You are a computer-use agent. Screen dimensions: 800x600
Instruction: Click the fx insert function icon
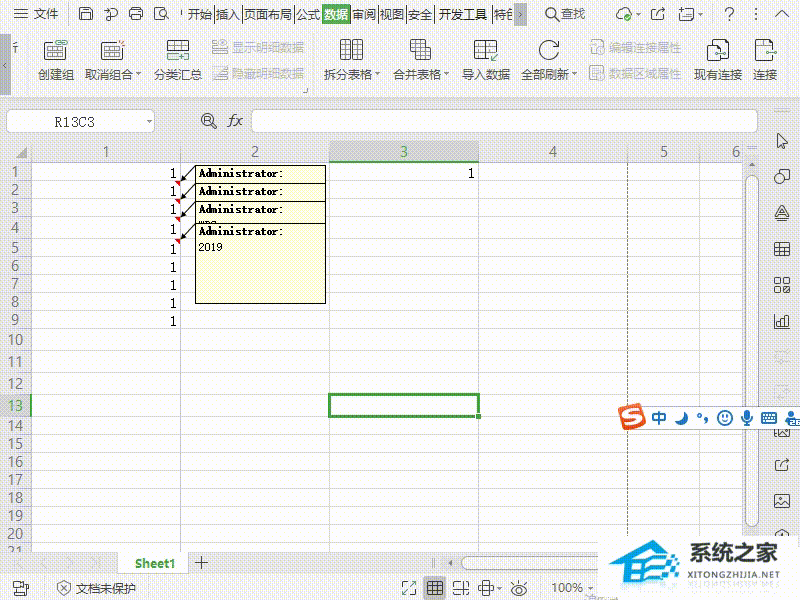235,121
